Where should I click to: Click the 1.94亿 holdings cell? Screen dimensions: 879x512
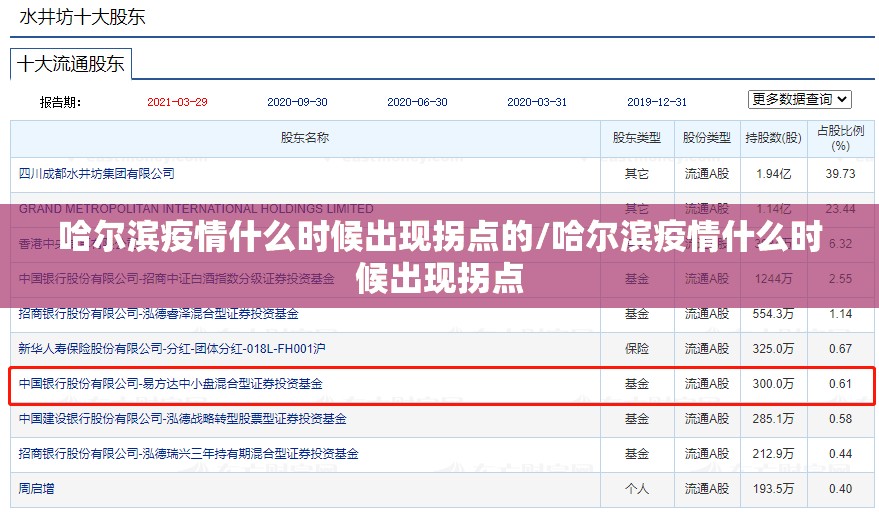coord(774,174)
